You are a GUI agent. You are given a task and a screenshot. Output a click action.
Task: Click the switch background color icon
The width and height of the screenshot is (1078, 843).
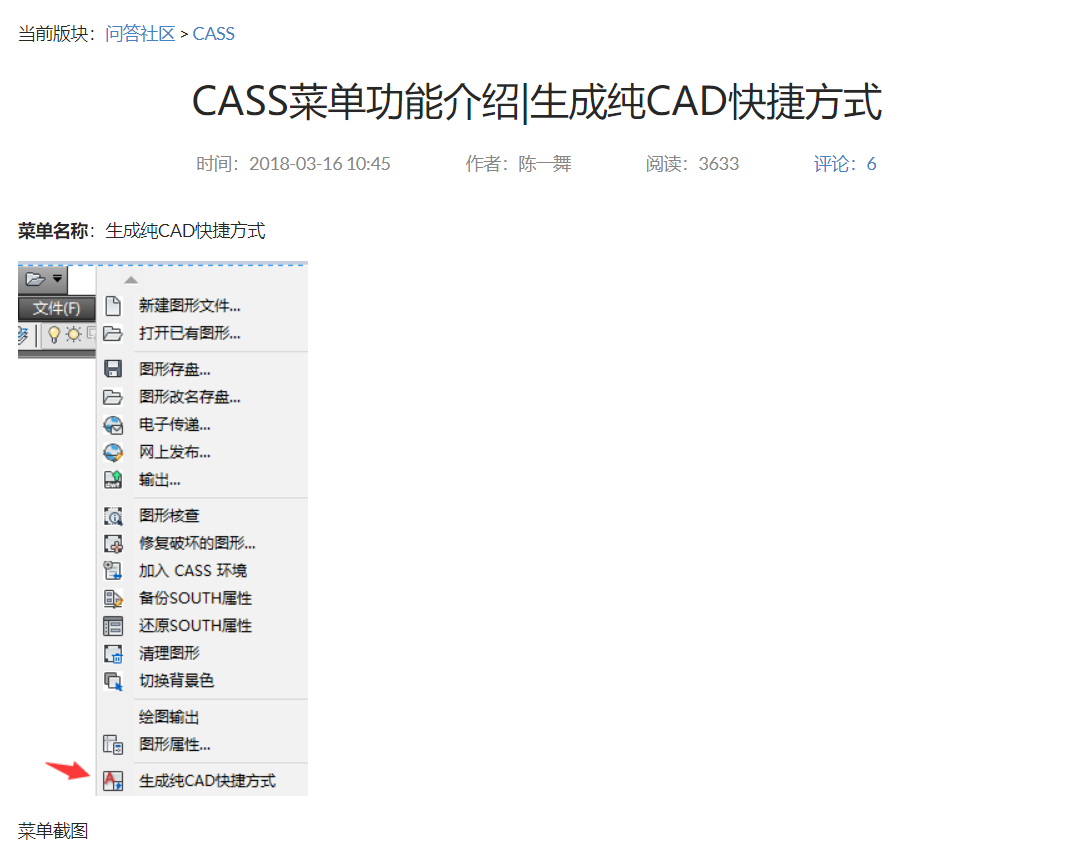tap(113, 681)
